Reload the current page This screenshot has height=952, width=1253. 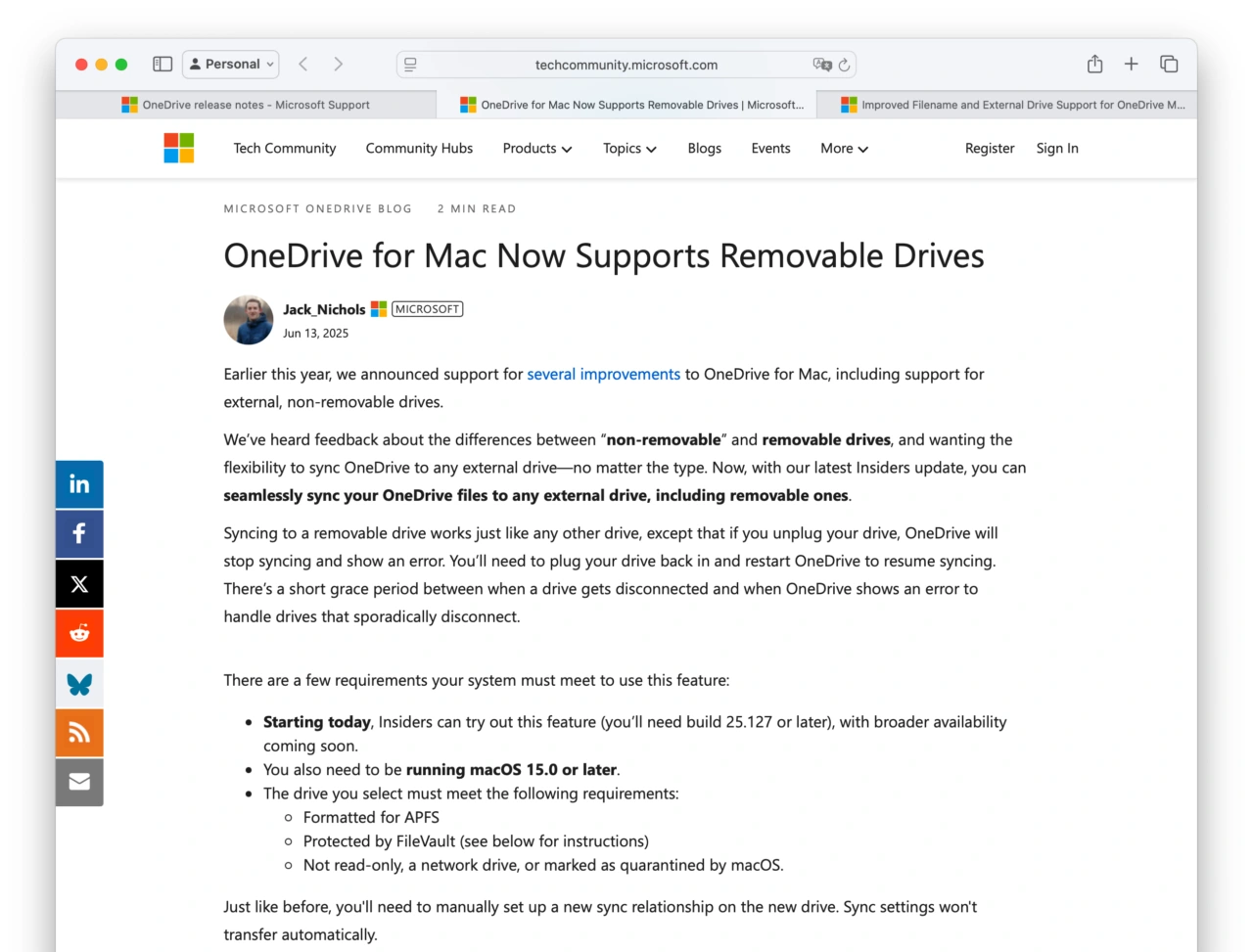(x=844, y=65)
